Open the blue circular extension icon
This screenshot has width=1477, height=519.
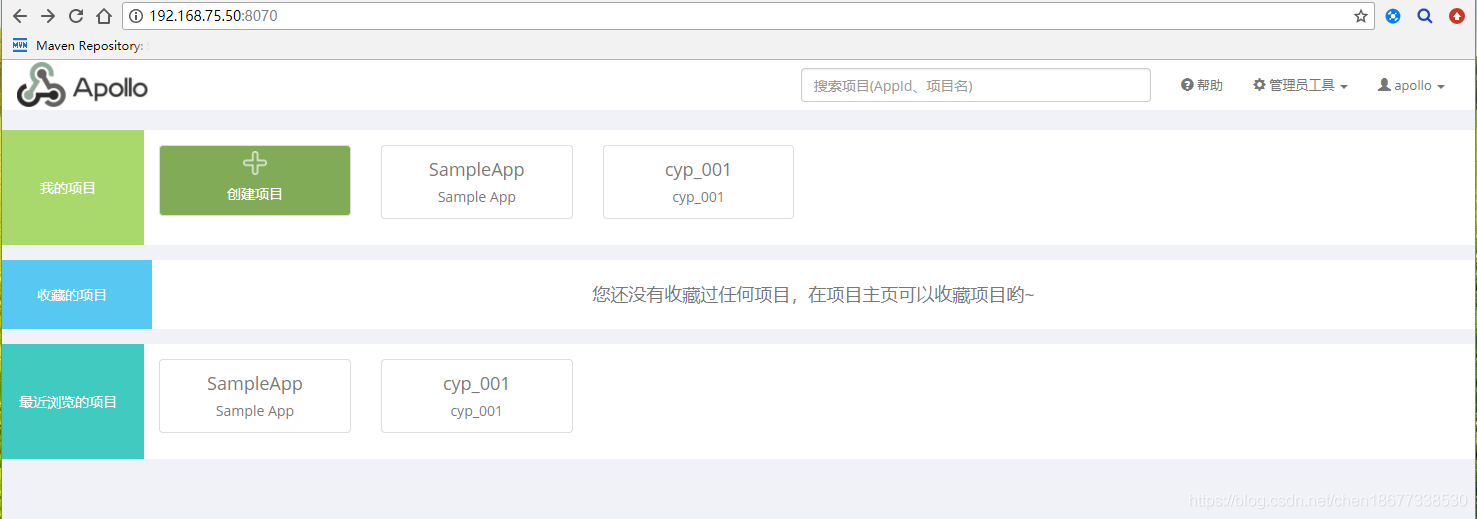(1393, 16)
